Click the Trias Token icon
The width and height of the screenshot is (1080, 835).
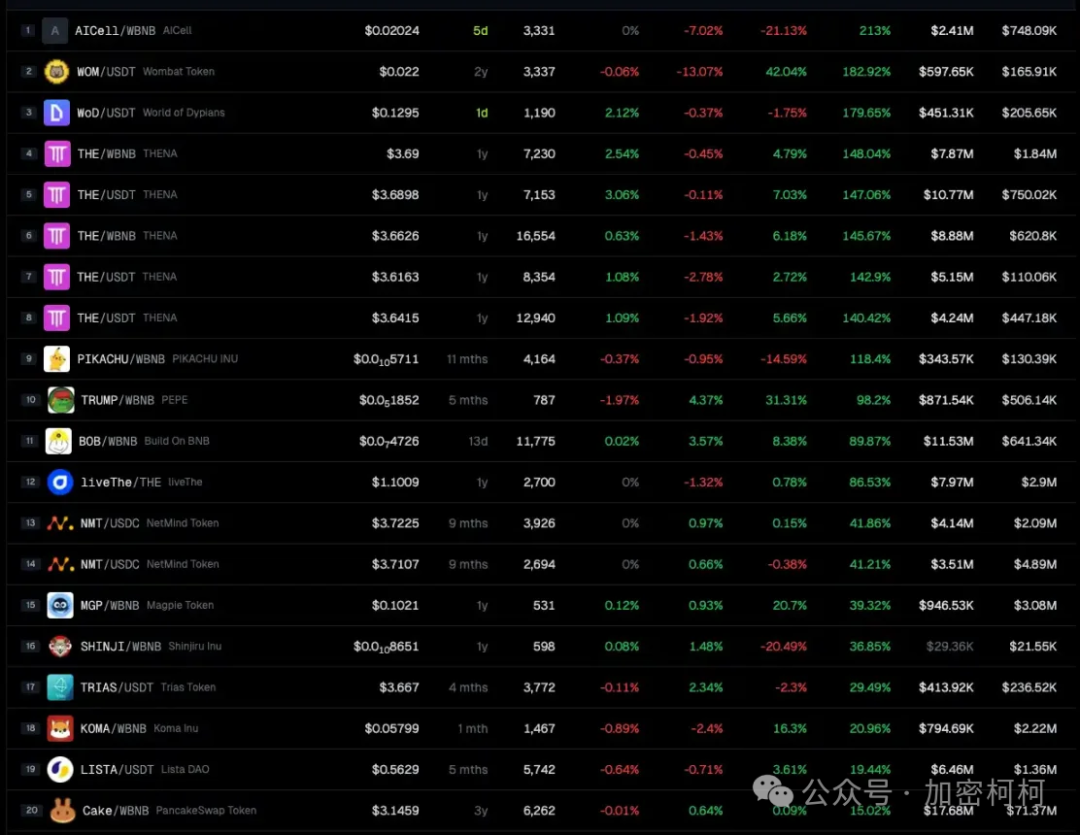pyautogui.click(x=60, y=687)
